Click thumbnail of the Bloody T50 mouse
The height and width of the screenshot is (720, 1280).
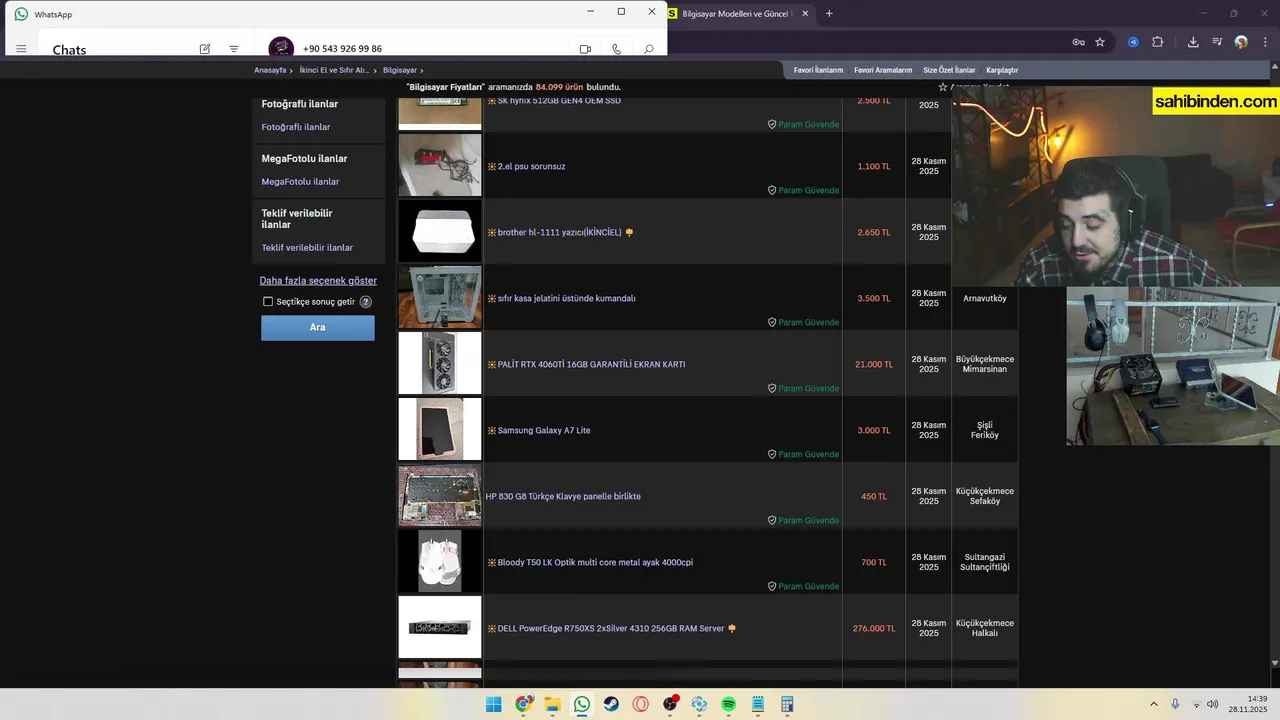pos(440,561)
